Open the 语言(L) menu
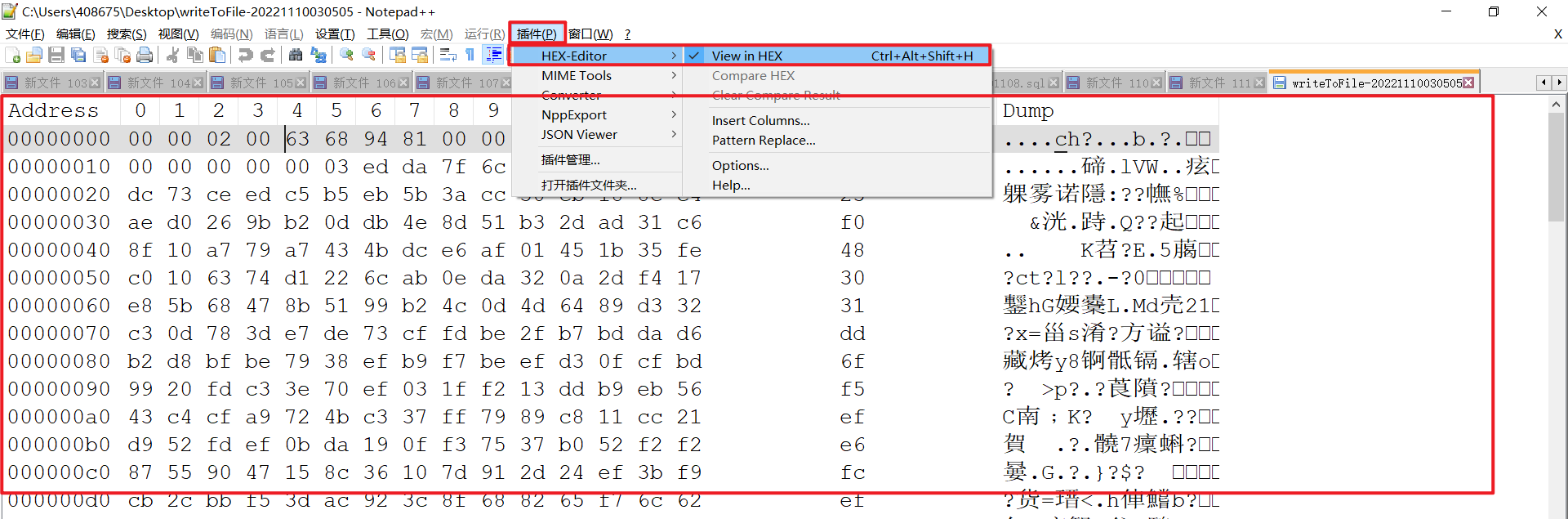The width and height of the screenshot is (1568, 519). (283, 34)
